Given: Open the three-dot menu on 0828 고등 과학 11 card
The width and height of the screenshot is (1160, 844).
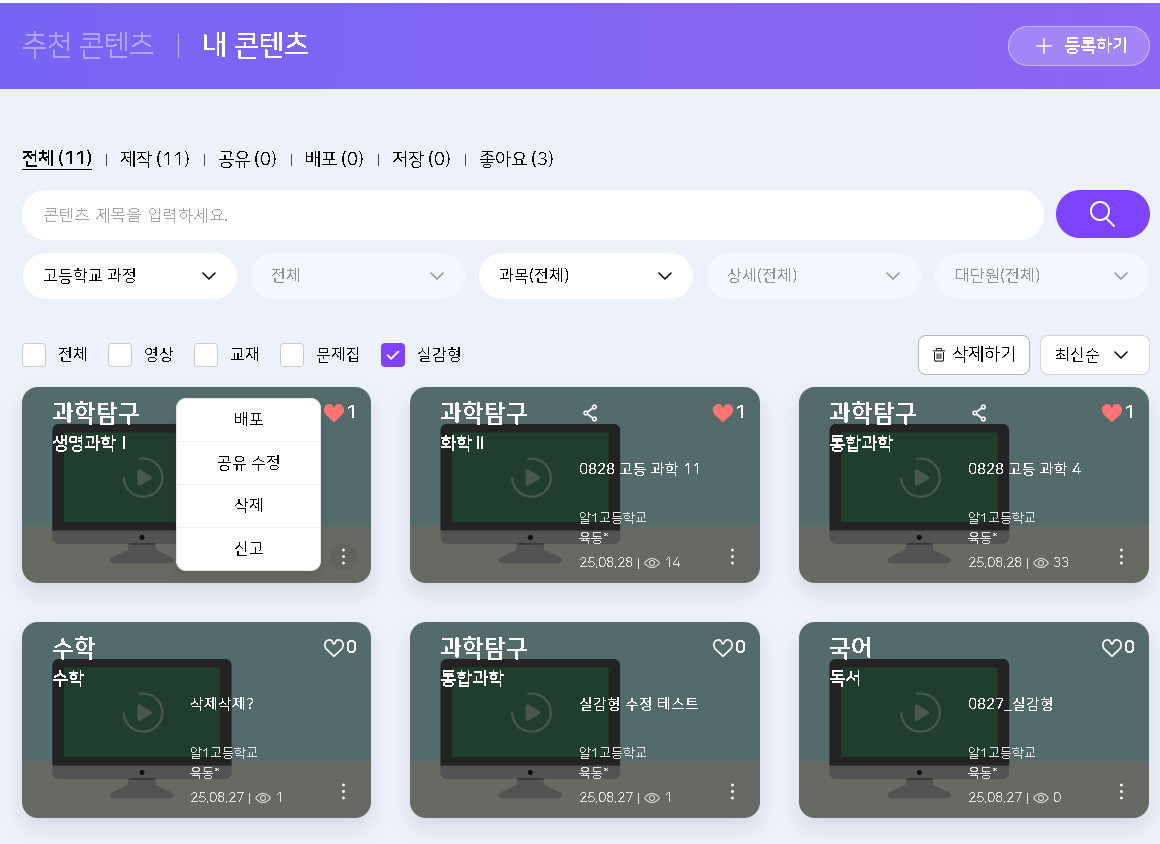Looking at the screenshot, I should pos(732,556).
